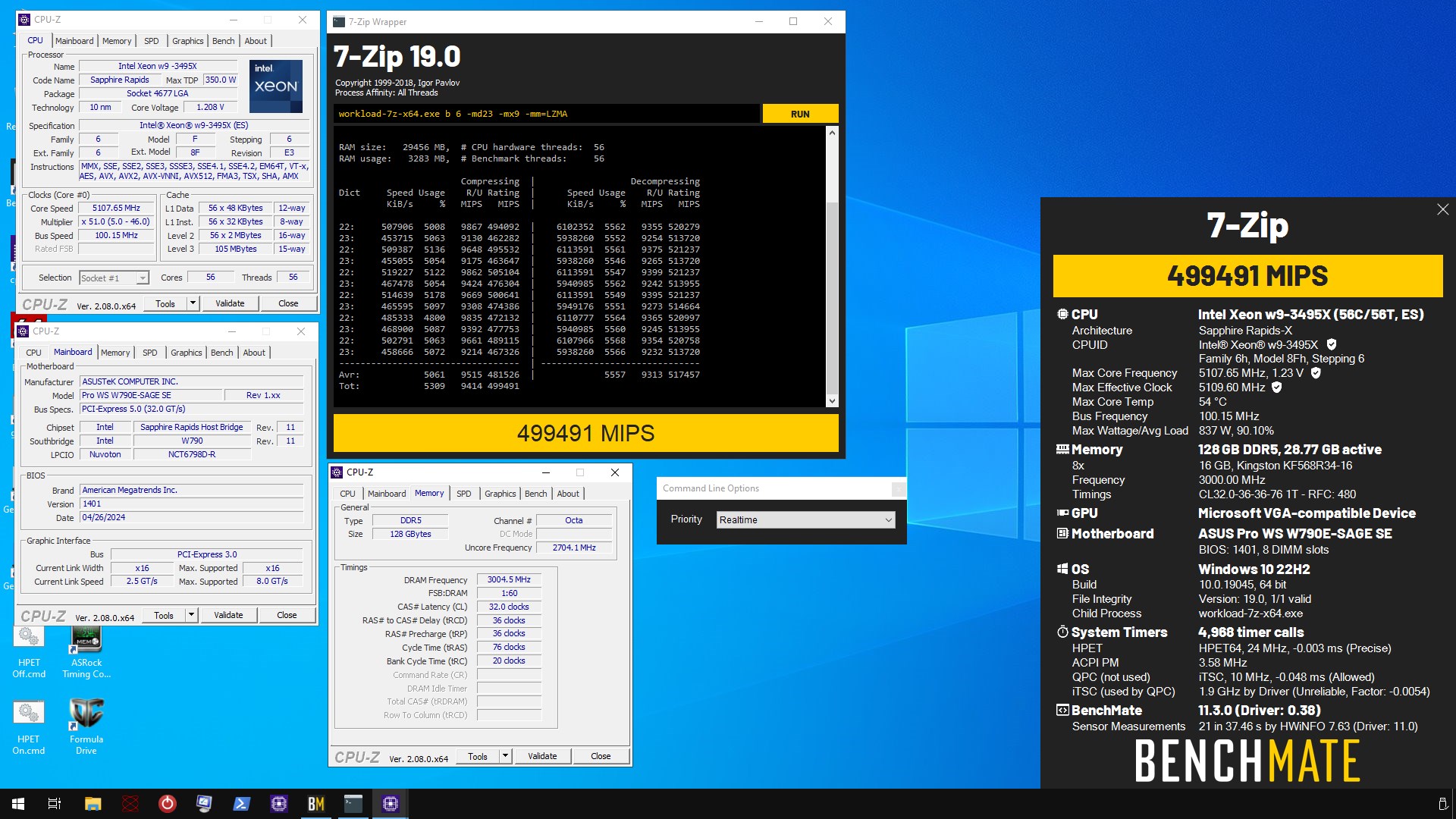This screenshot has height=819, width=1456.
Task: Click the BIOS Date 04/26/2024 field
Action: [x=191, y=517]
